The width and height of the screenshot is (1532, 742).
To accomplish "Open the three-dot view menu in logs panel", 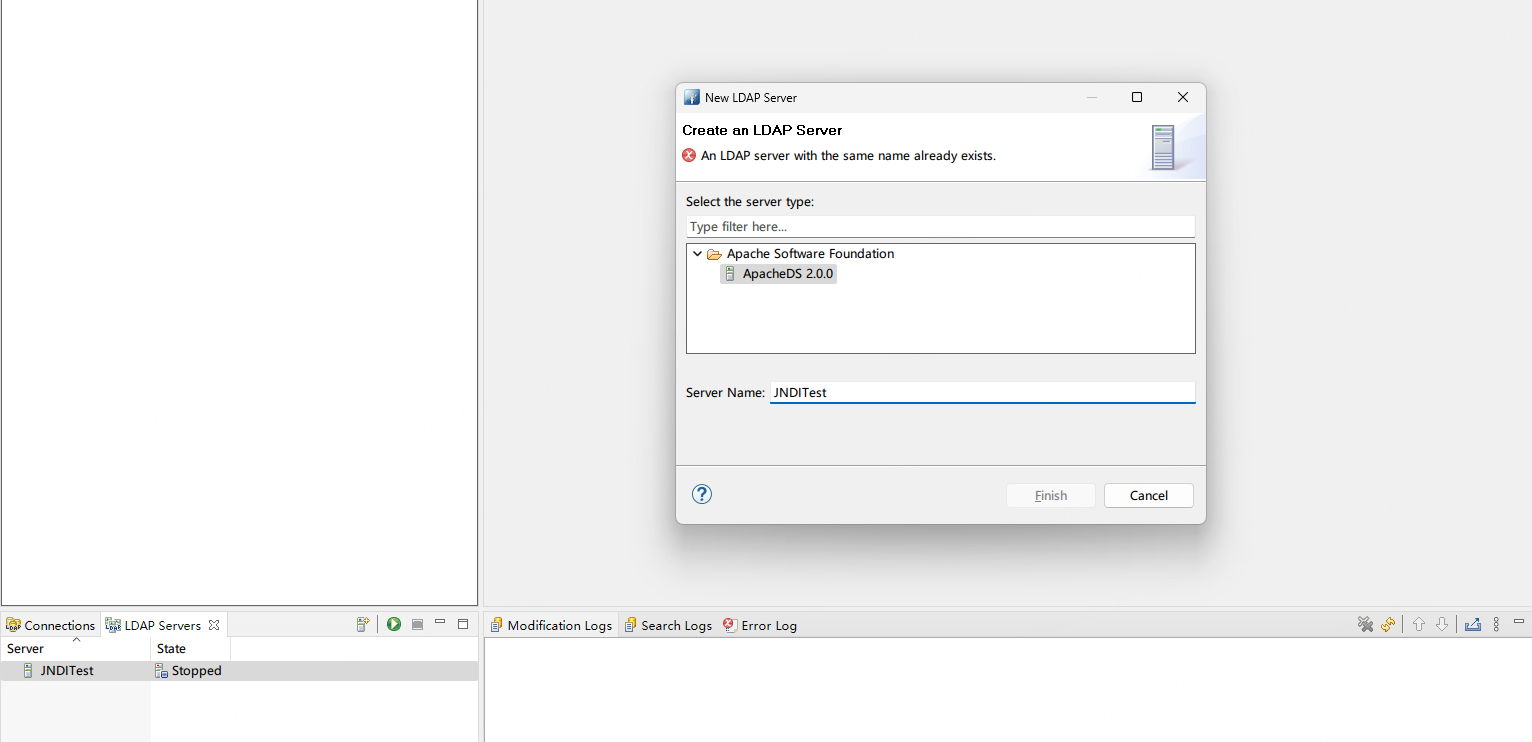I will click(1496, 624).
